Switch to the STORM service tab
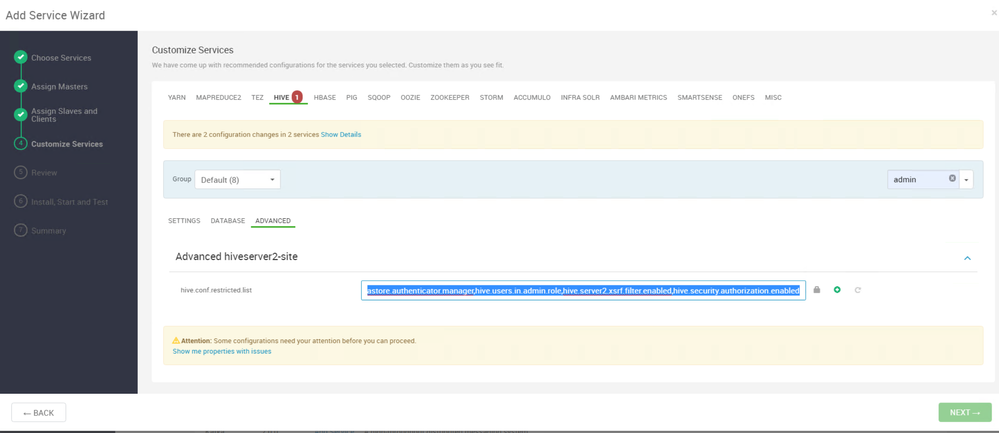 [491, 97]
